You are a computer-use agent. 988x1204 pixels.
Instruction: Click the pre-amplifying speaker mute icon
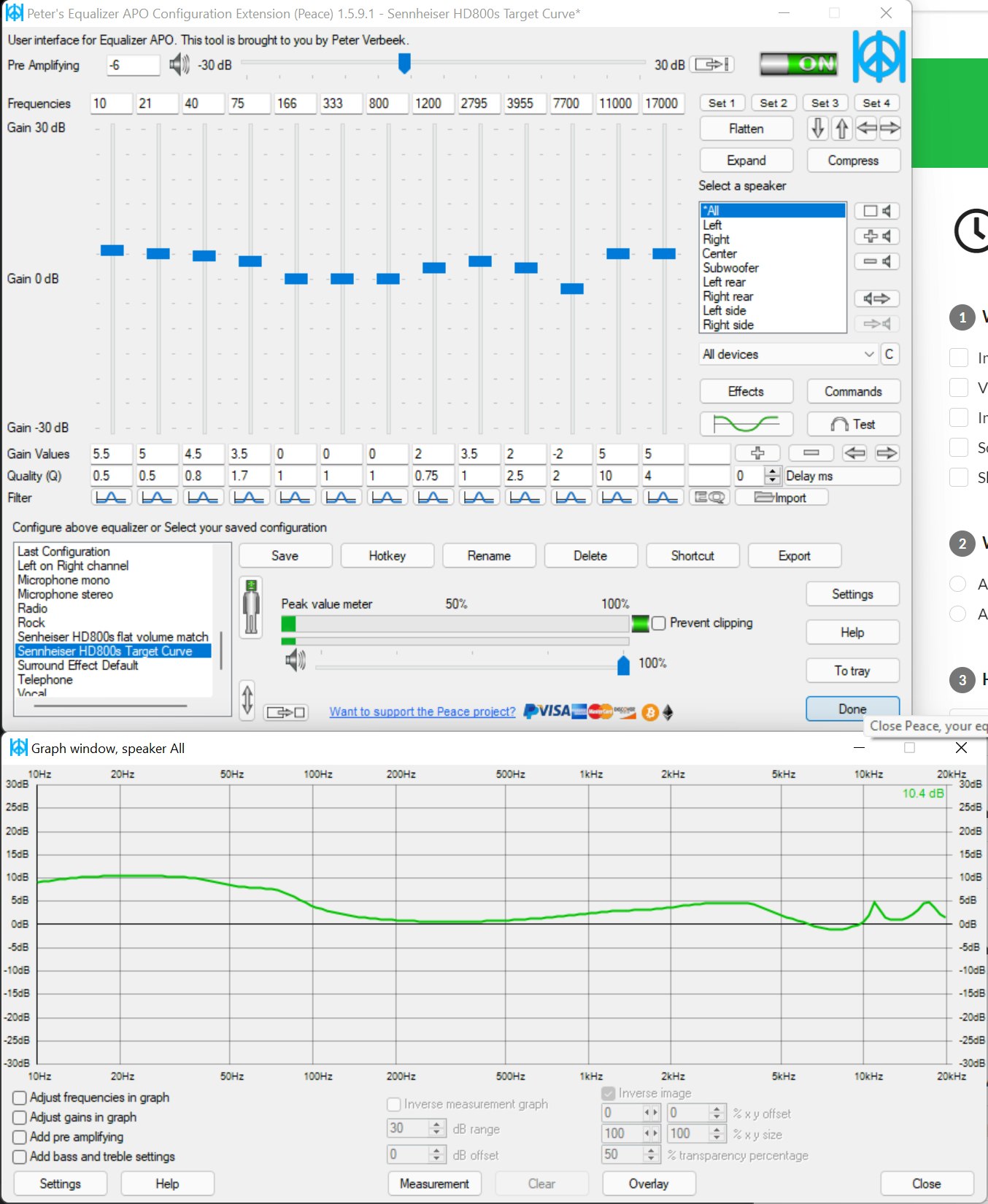[179, 65]
